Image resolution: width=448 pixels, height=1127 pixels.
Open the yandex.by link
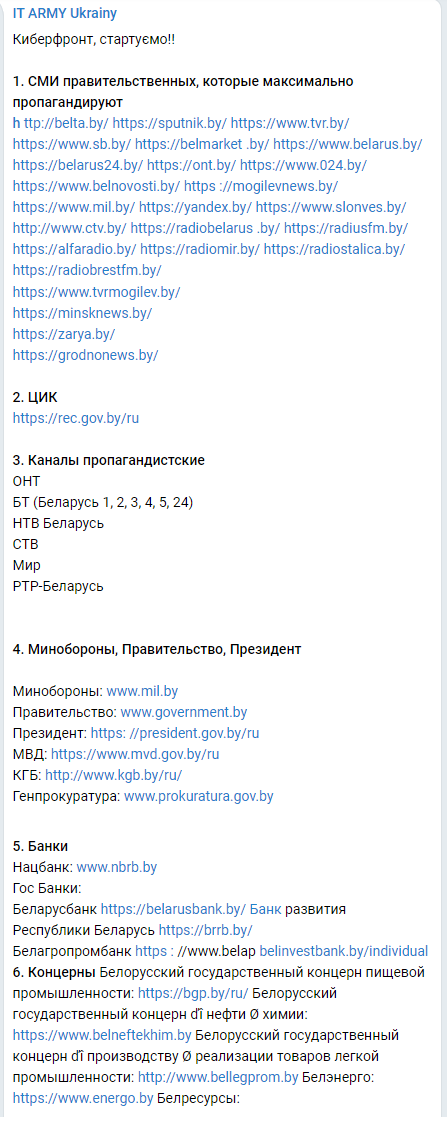pyautogui.click(x=196, y=208)
